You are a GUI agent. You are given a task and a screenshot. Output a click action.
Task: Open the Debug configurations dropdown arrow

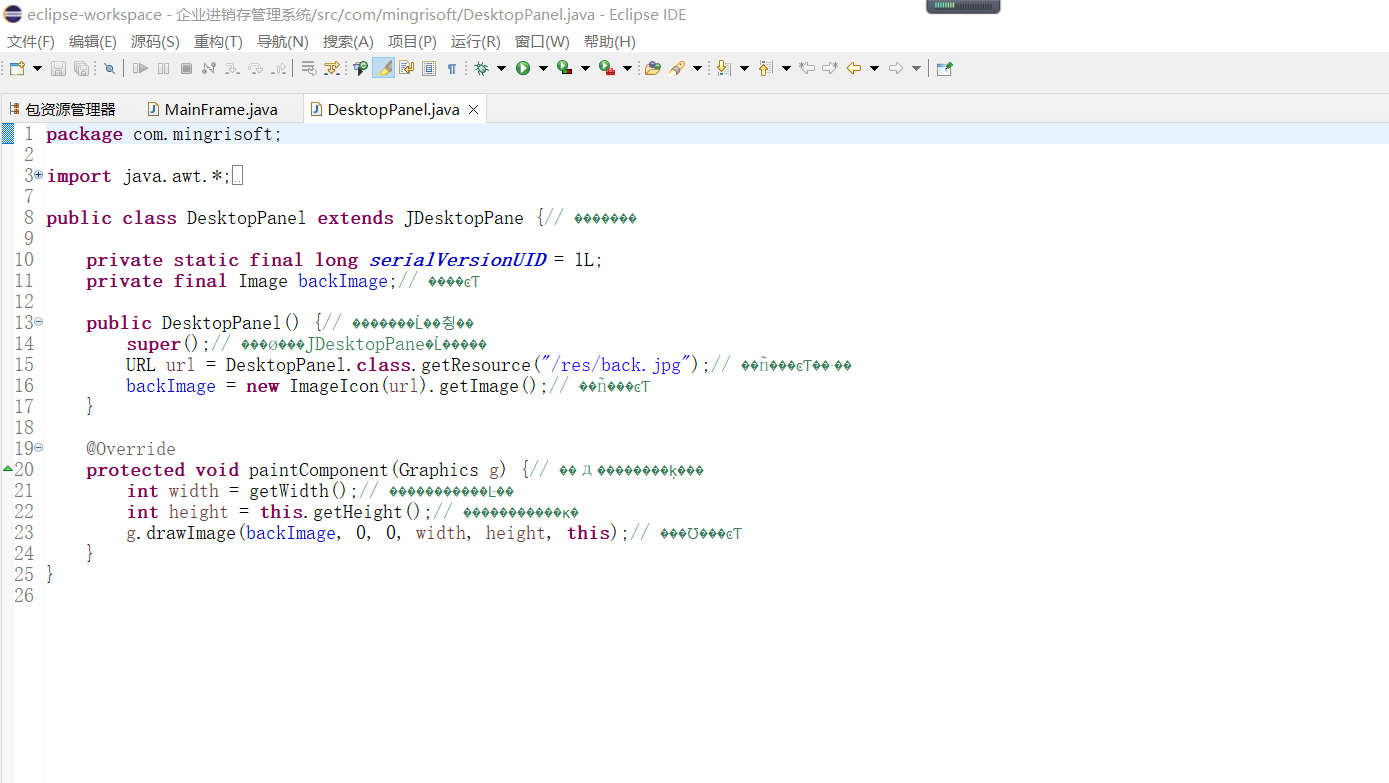tap(501, 68)
